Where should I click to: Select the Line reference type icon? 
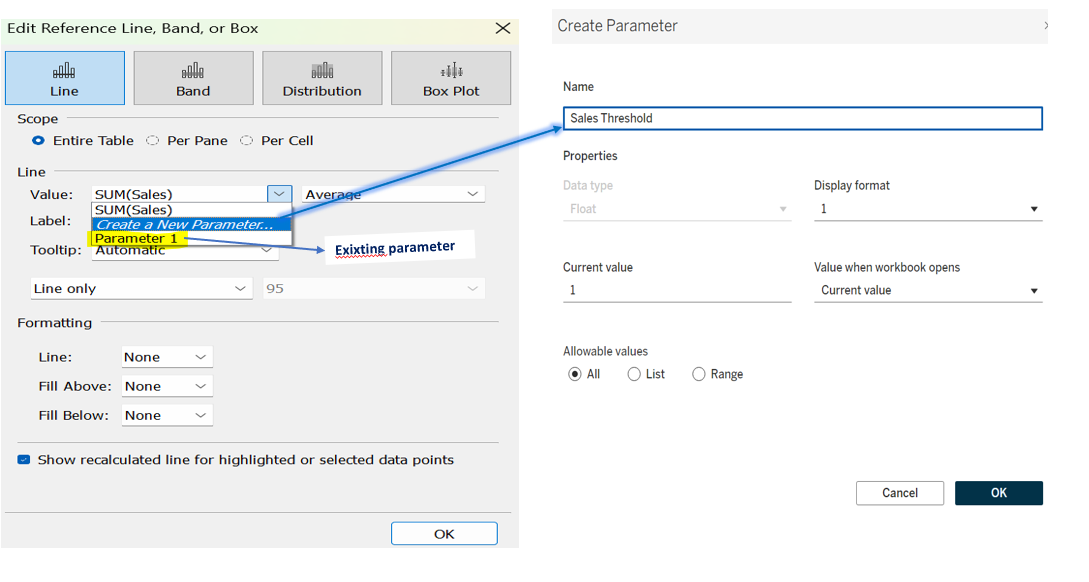click(64, 77)
